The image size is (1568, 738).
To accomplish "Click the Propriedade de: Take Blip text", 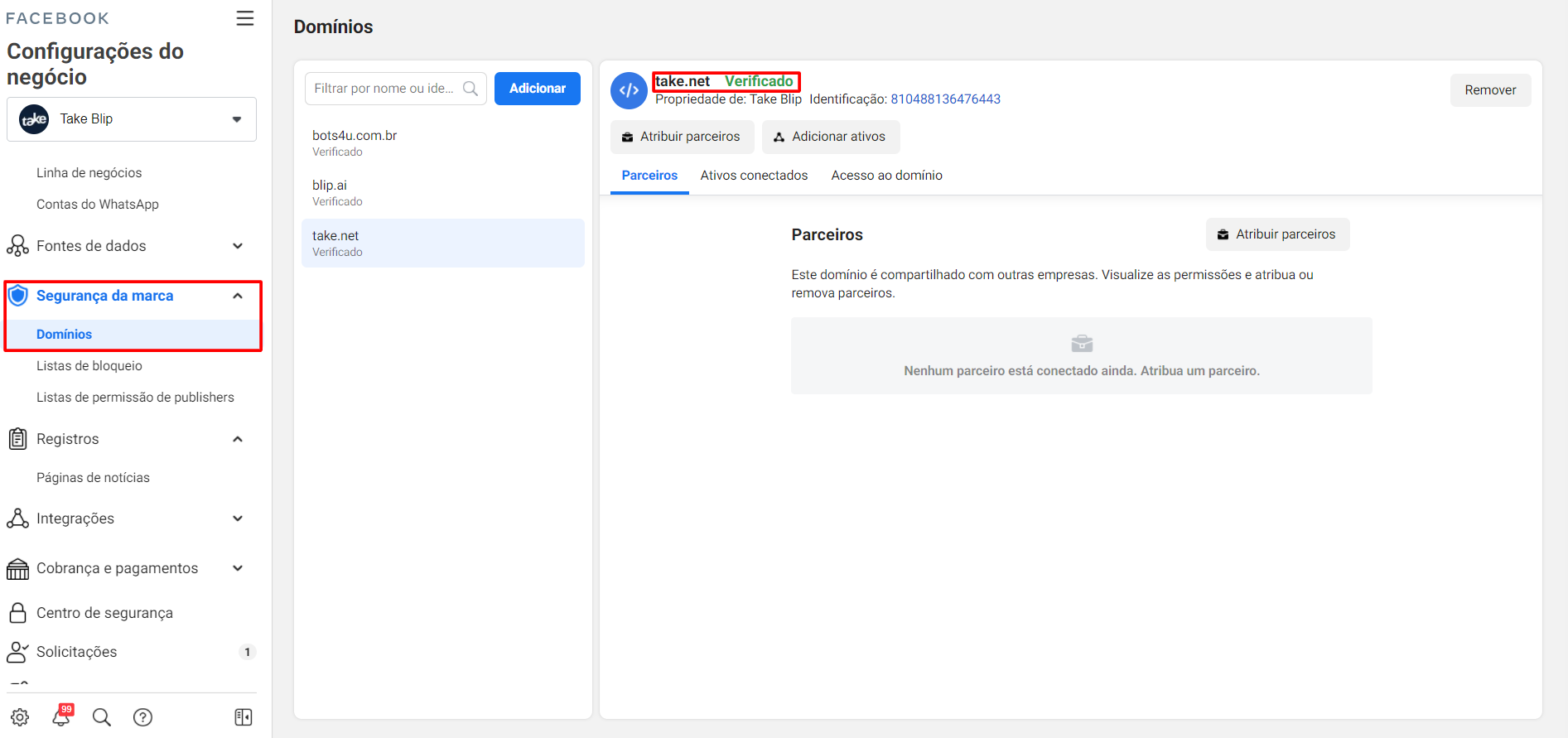I will point(728,99).
